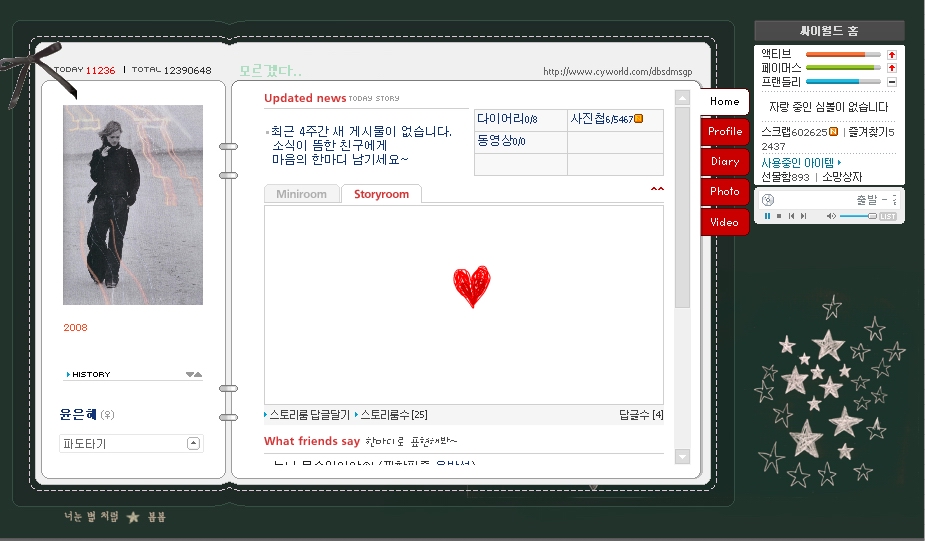Viewport: 925px width, 541px height.
Task: Open the Diary tab
Action: pyautogui.click(x=725, y=162)
